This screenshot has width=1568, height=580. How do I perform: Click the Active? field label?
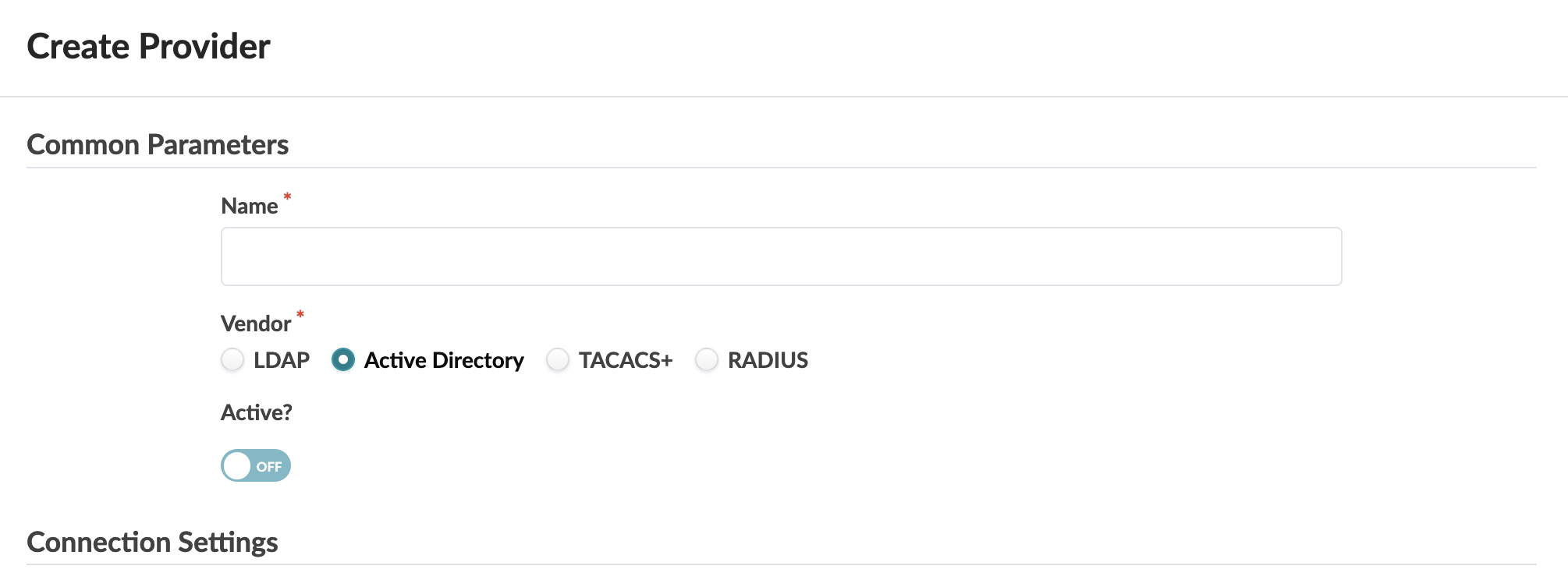256,412
